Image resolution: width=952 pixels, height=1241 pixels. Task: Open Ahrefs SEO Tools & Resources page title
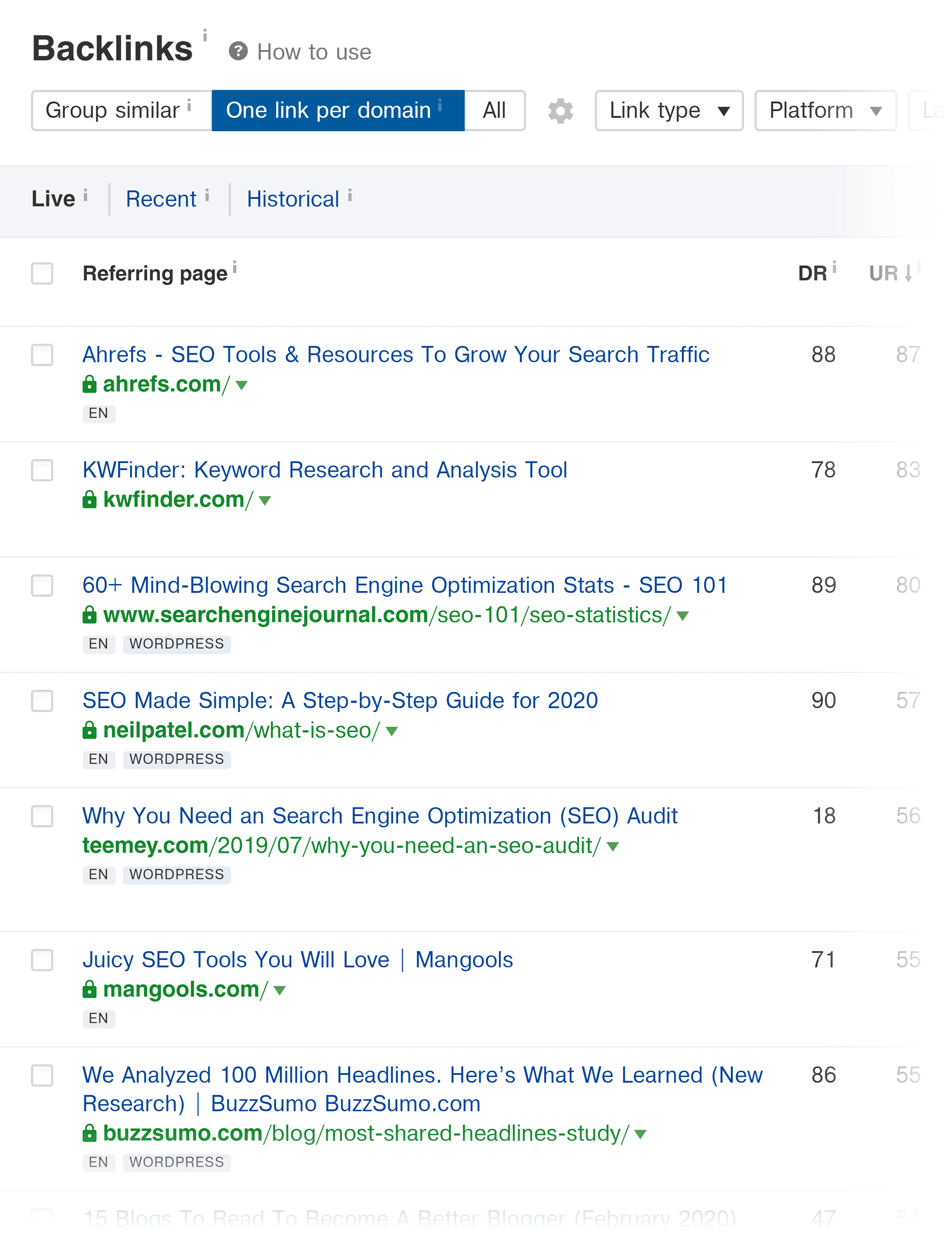[396, 355]
